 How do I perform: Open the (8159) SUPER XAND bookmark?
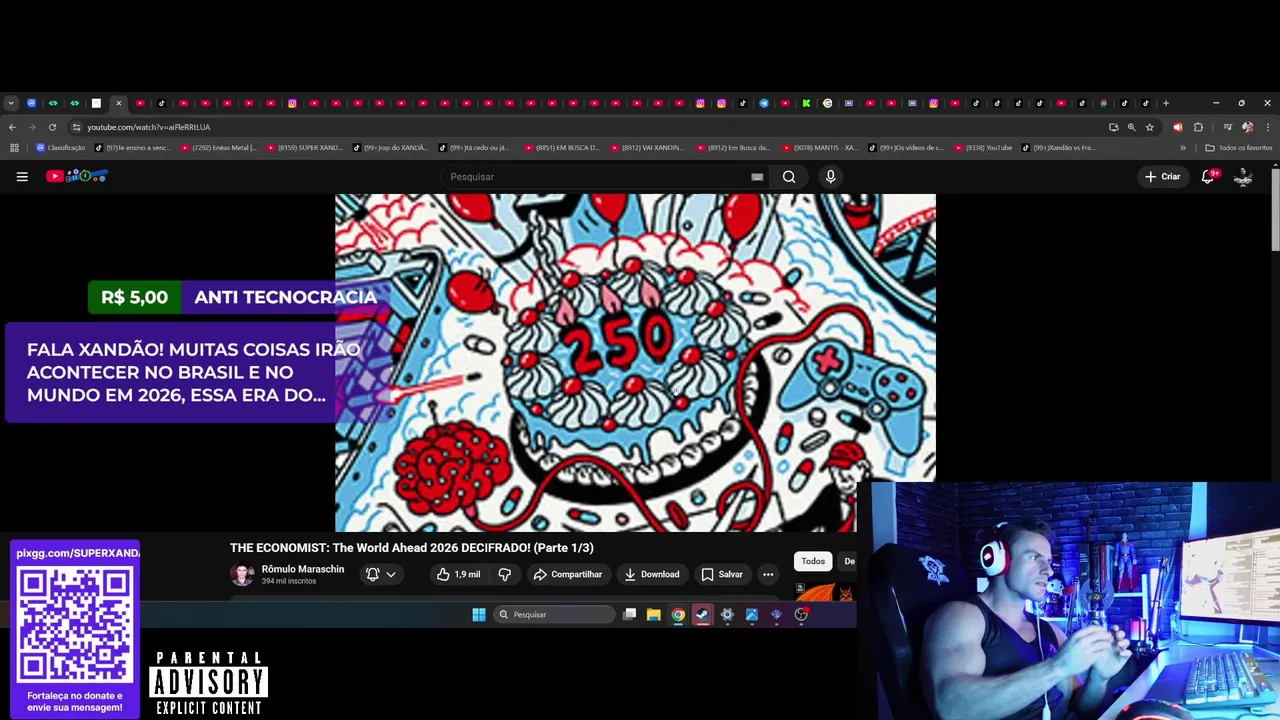point(304,148)
